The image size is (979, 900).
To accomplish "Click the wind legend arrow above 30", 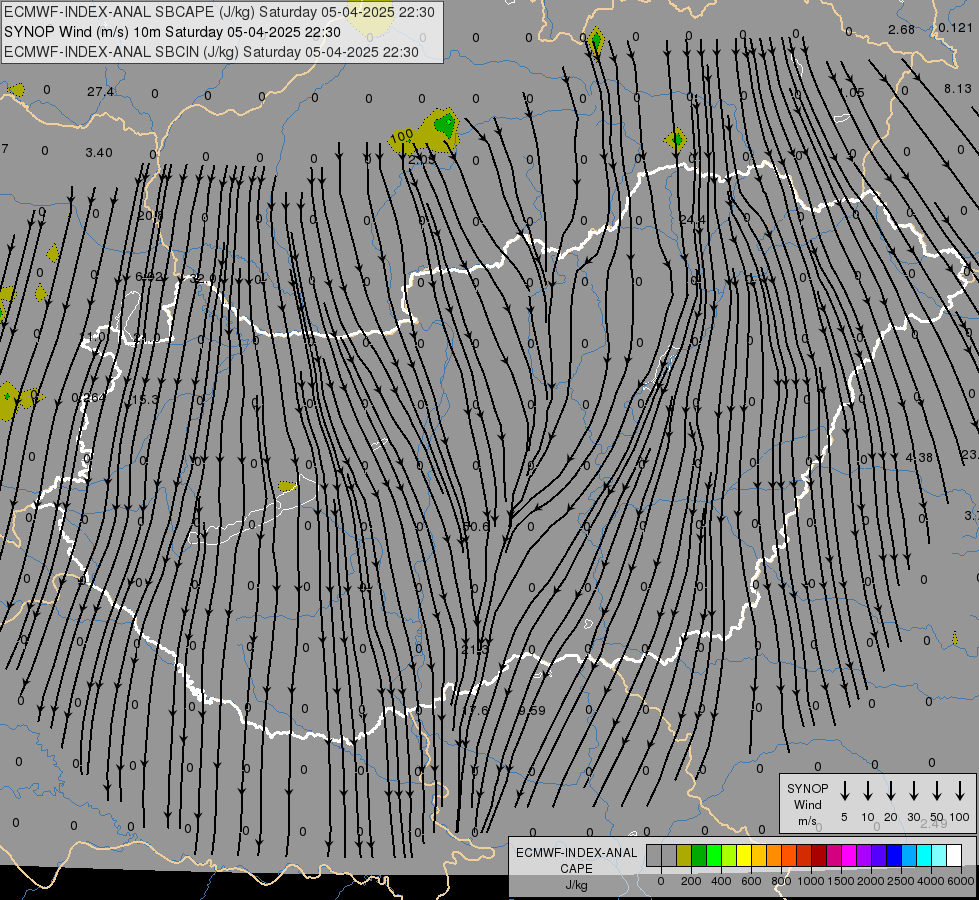I will [x=913, y=790].
